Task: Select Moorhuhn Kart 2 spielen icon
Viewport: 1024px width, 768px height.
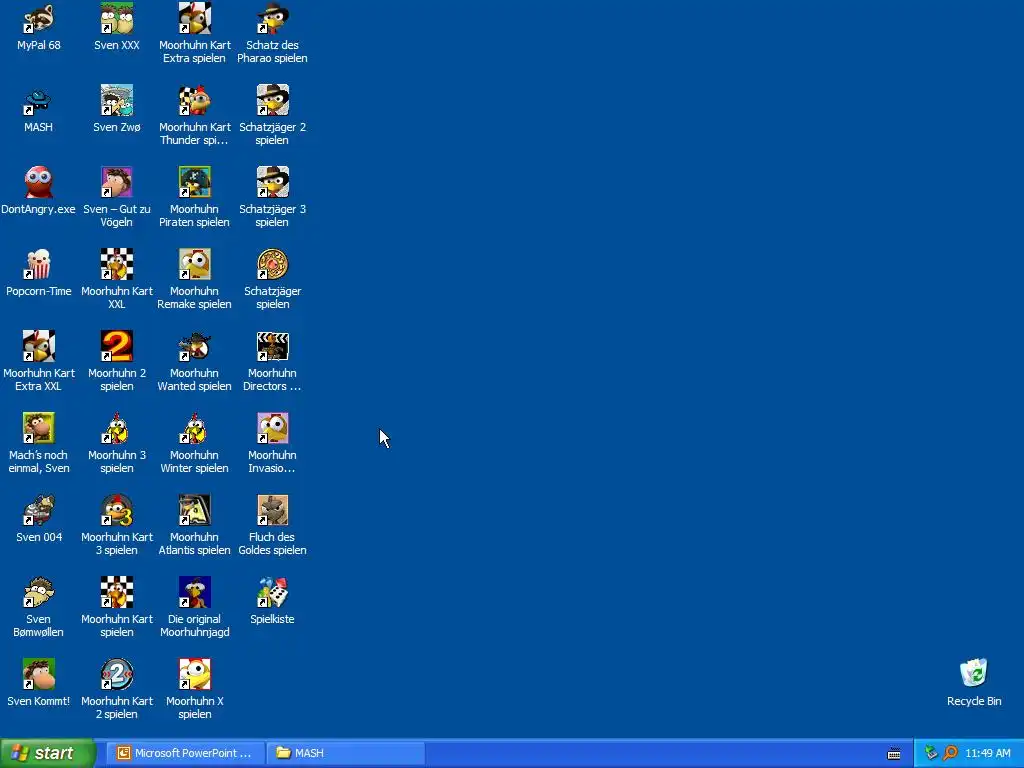Action: (117, 674)
